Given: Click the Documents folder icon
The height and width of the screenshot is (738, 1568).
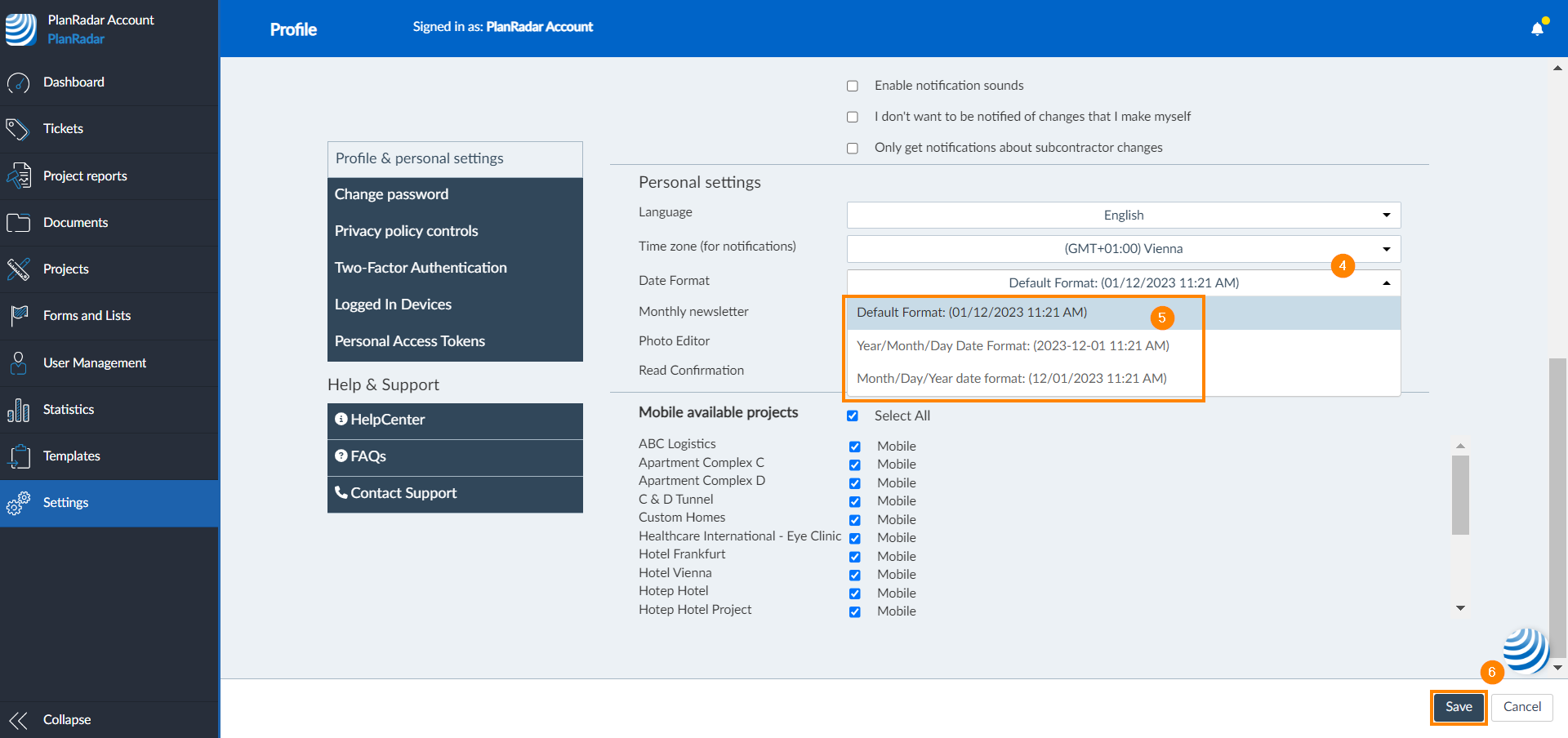Looking at the screenshot, I should click(18, 223).
